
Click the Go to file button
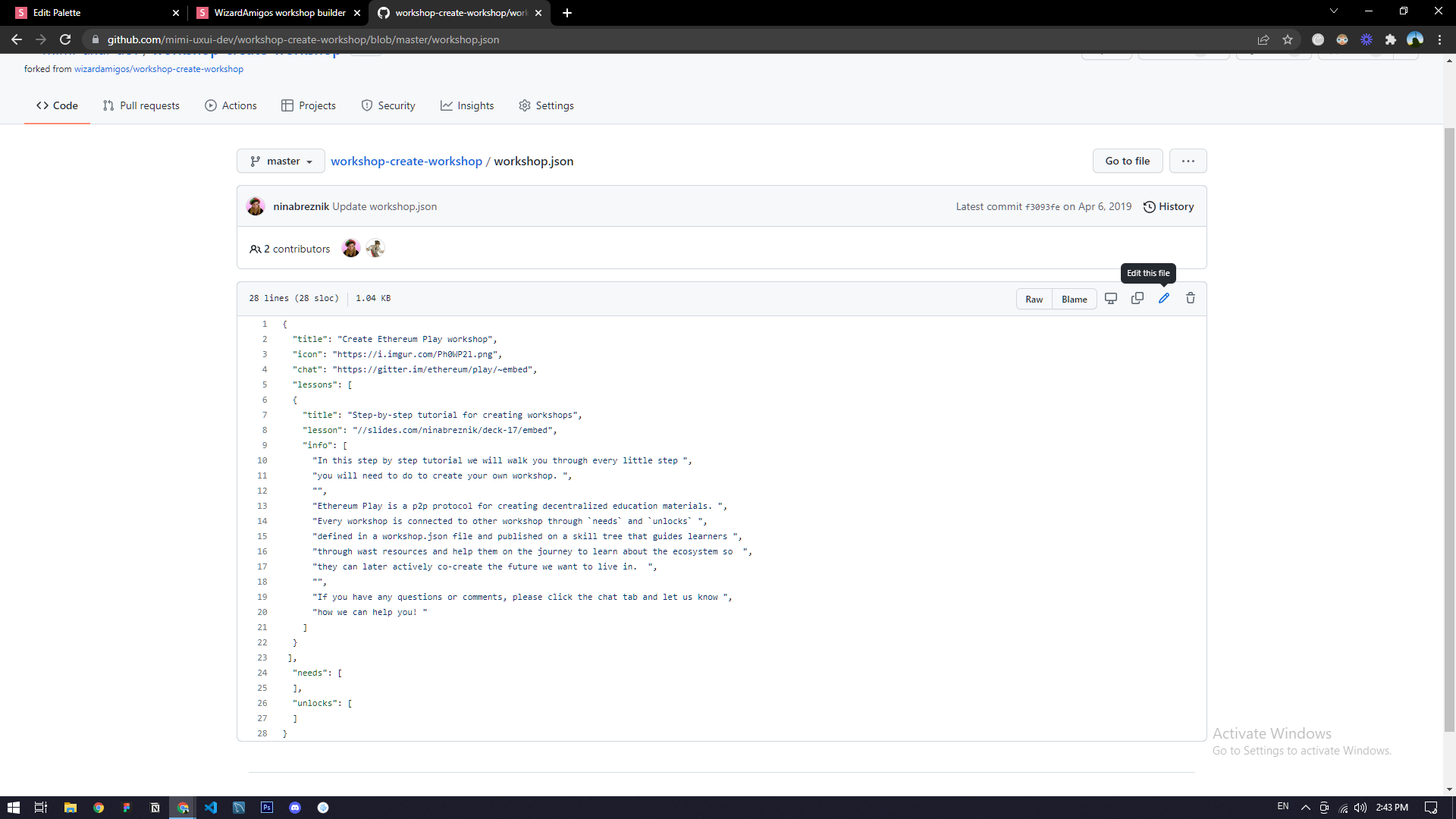[x=1127, y=161]
